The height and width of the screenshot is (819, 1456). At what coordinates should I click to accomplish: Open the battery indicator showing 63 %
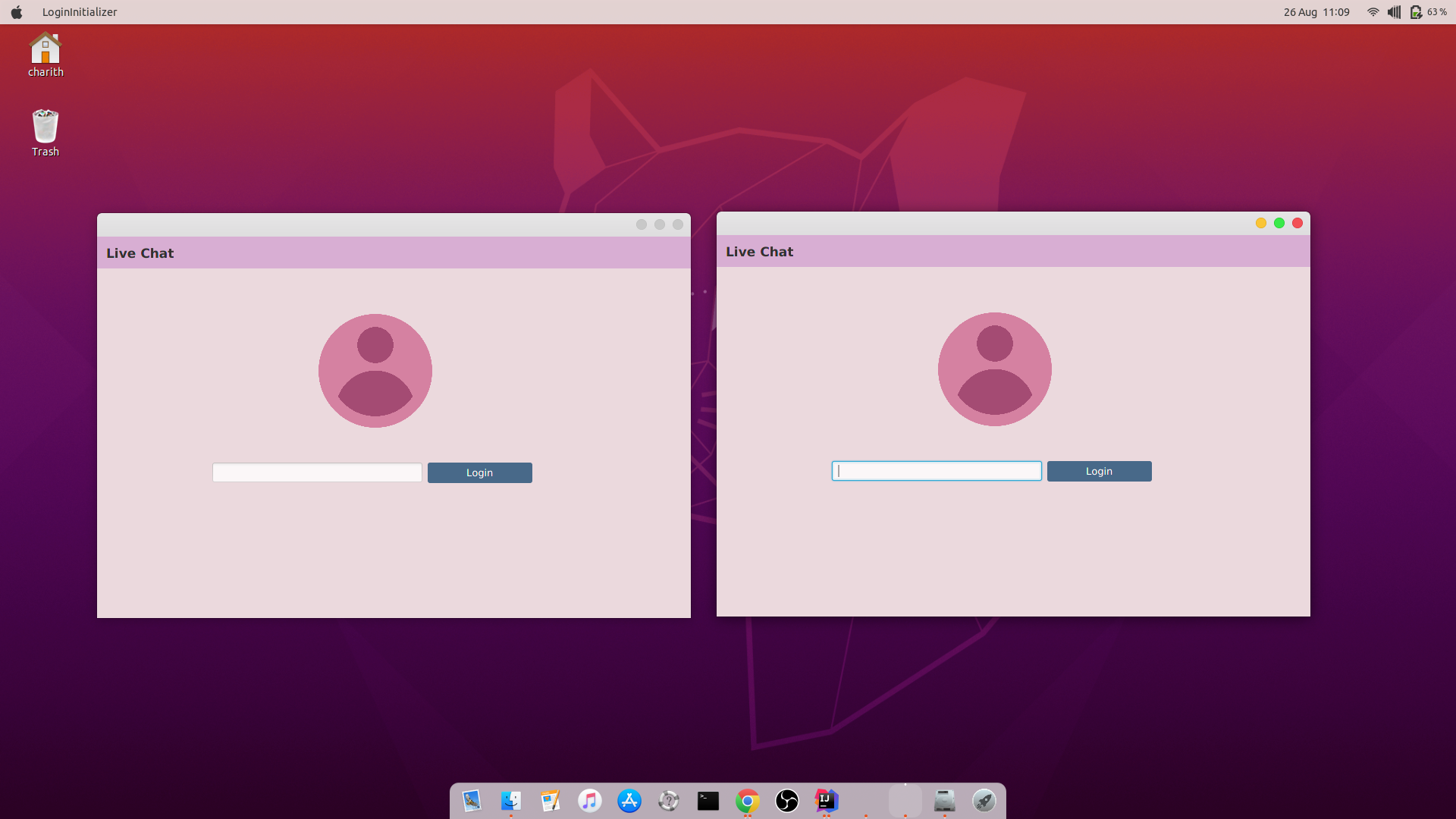[1428, 12]
